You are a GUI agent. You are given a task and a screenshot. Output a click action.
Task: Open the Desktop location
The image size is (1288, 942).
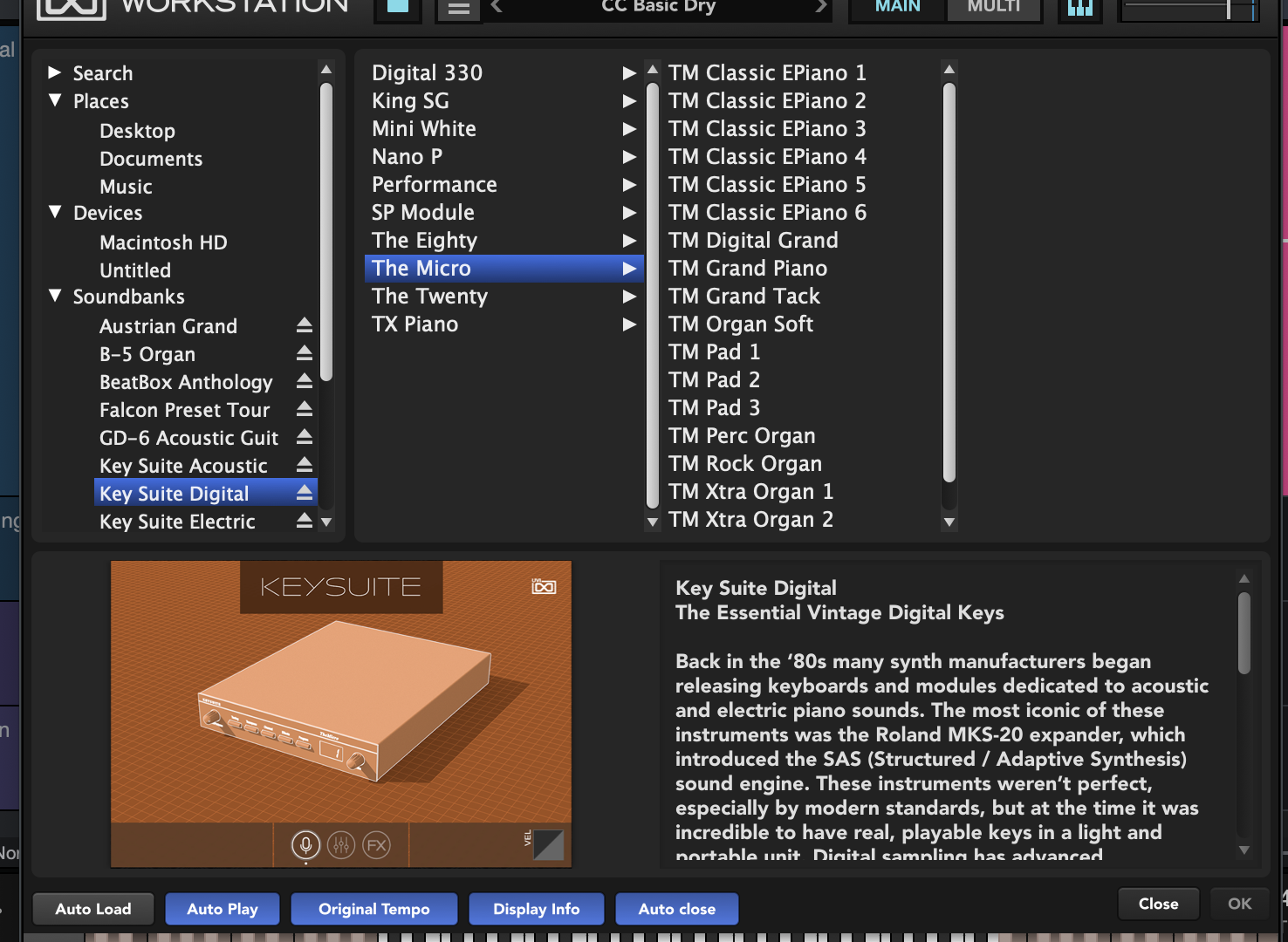[137, 131]
